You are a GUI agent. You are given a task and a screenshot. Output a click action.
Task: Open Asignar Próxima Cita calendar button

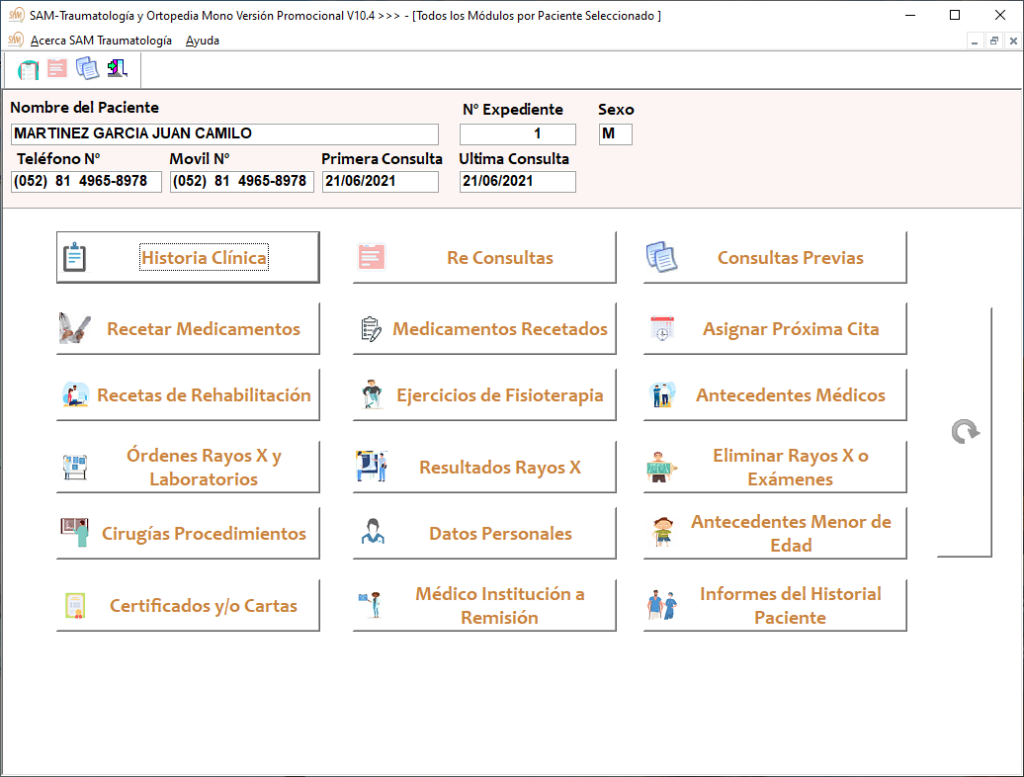click(x=775, y=329)
